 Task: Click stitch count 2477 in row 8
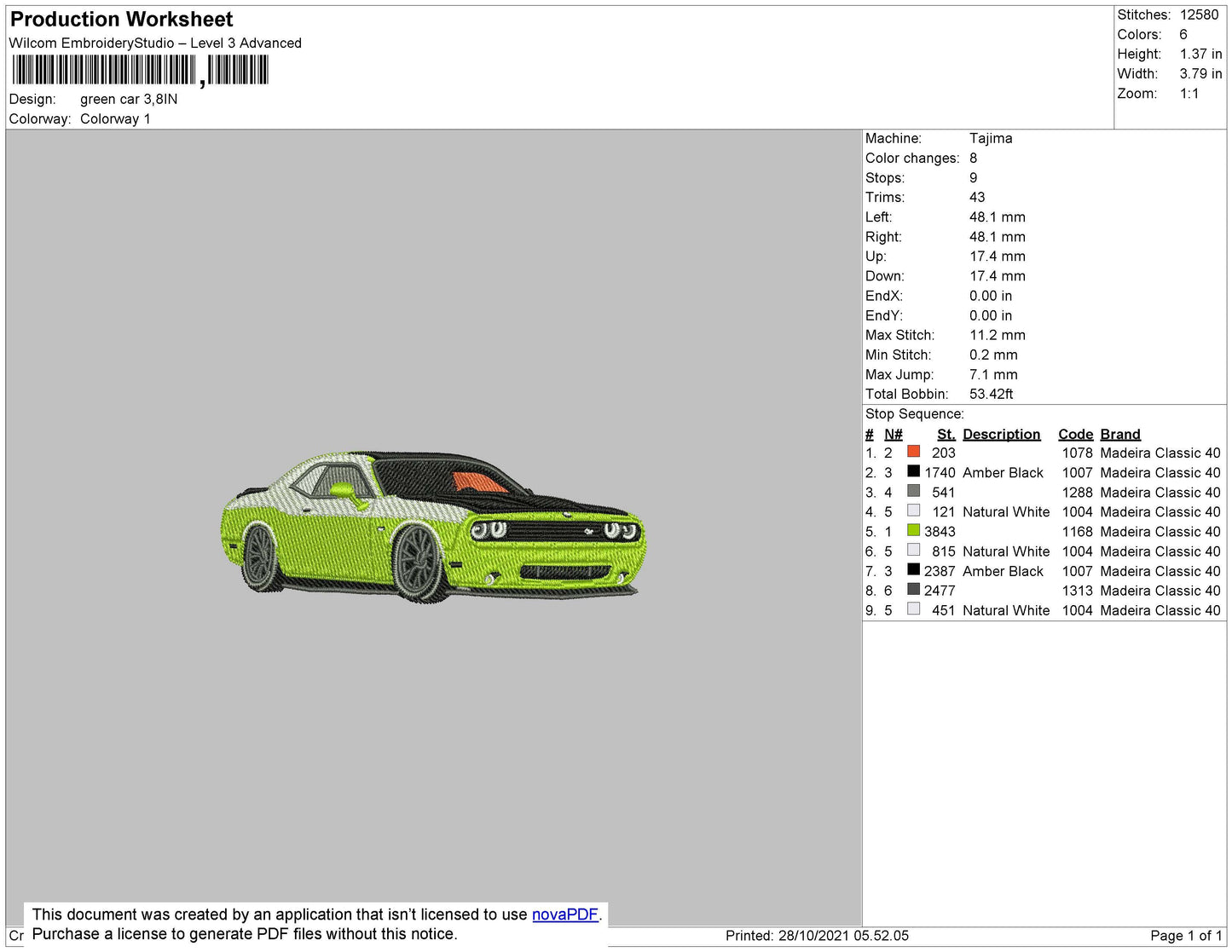(940, 591)
